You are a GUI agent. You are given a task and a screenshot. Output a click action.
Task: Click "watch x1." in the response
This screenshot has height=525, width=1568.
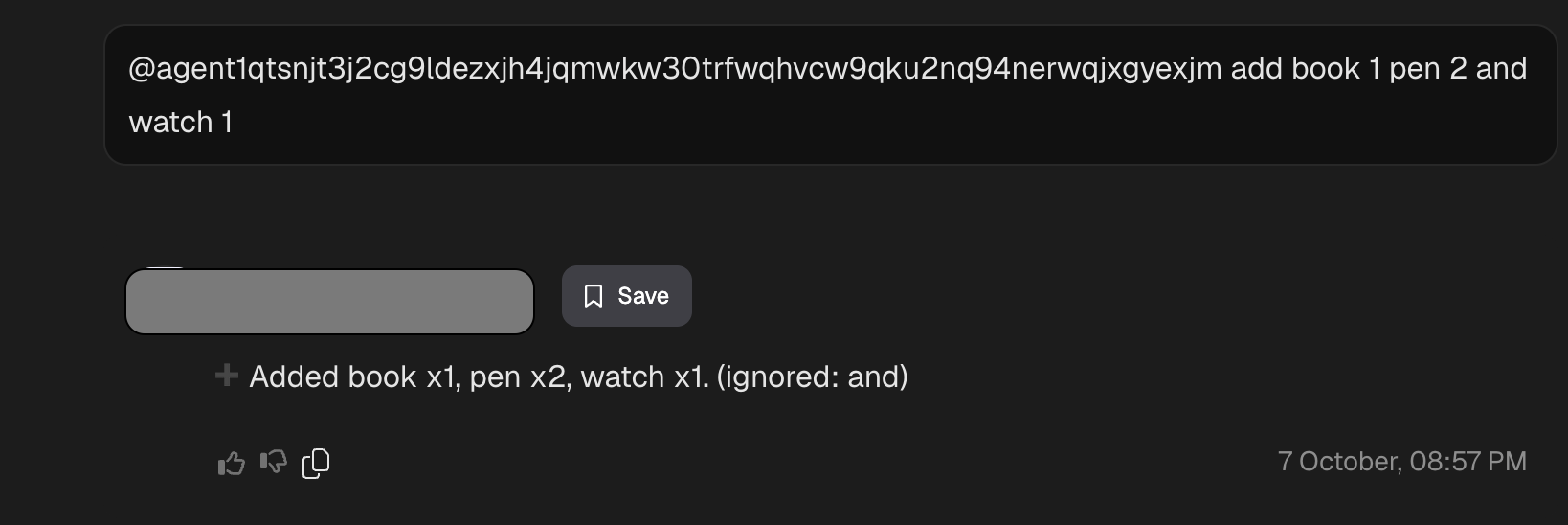[644, 377]
